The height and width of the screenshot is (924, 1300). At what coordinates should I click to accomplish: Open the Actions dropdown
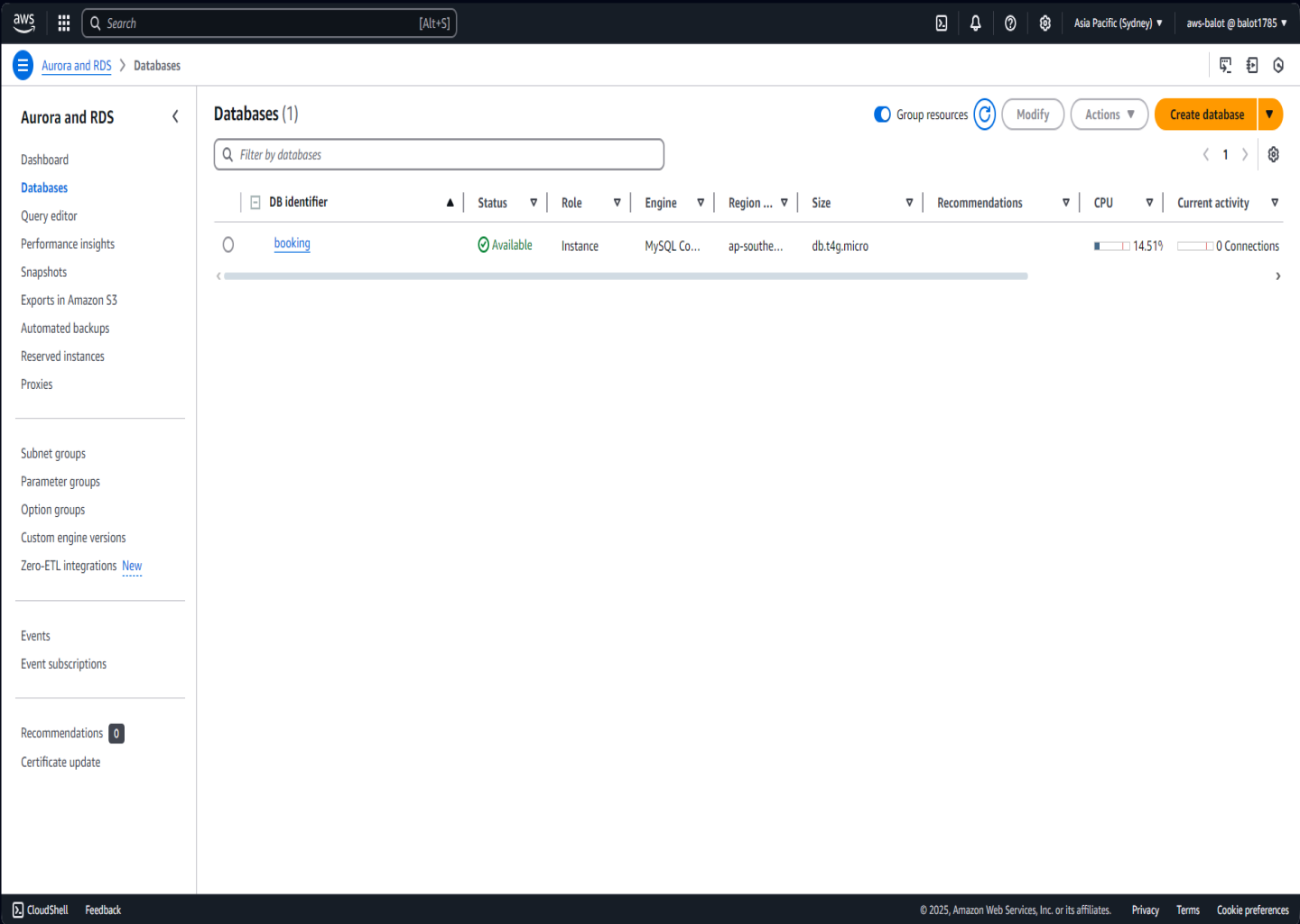pos(1110,115)
